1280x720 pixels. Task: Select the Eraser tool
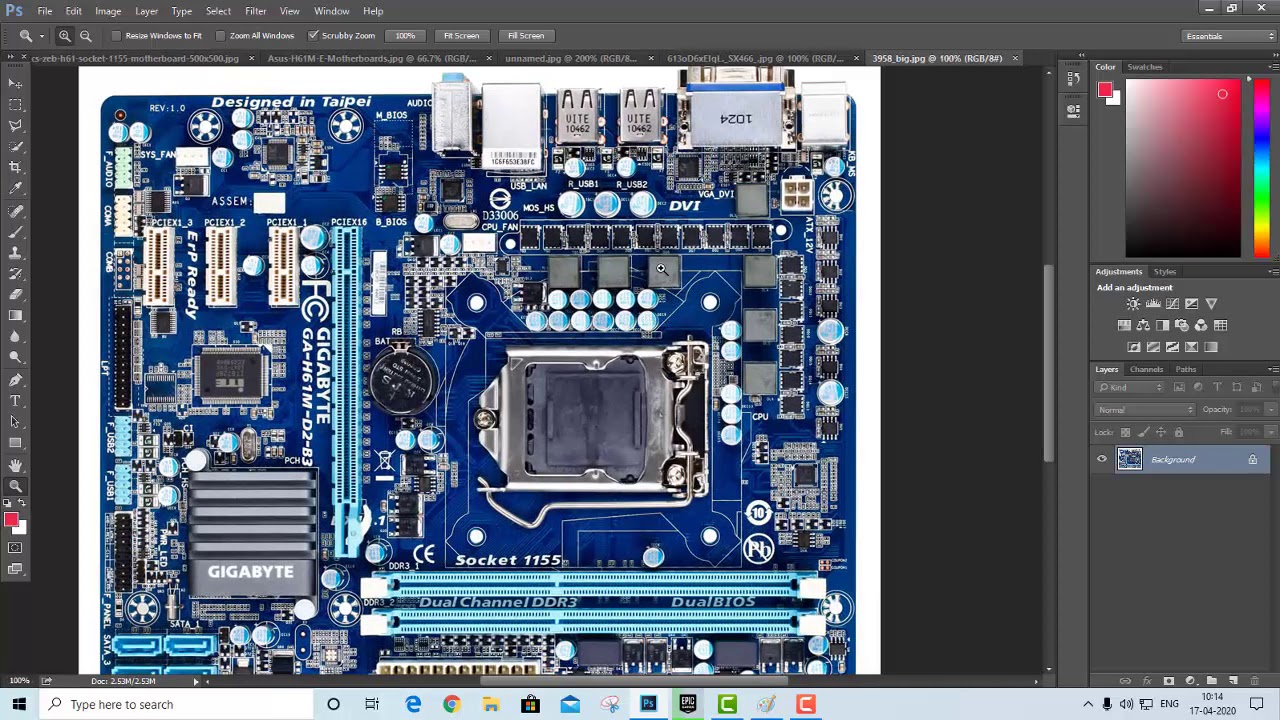pyautogui.click(x=15, y=294)
